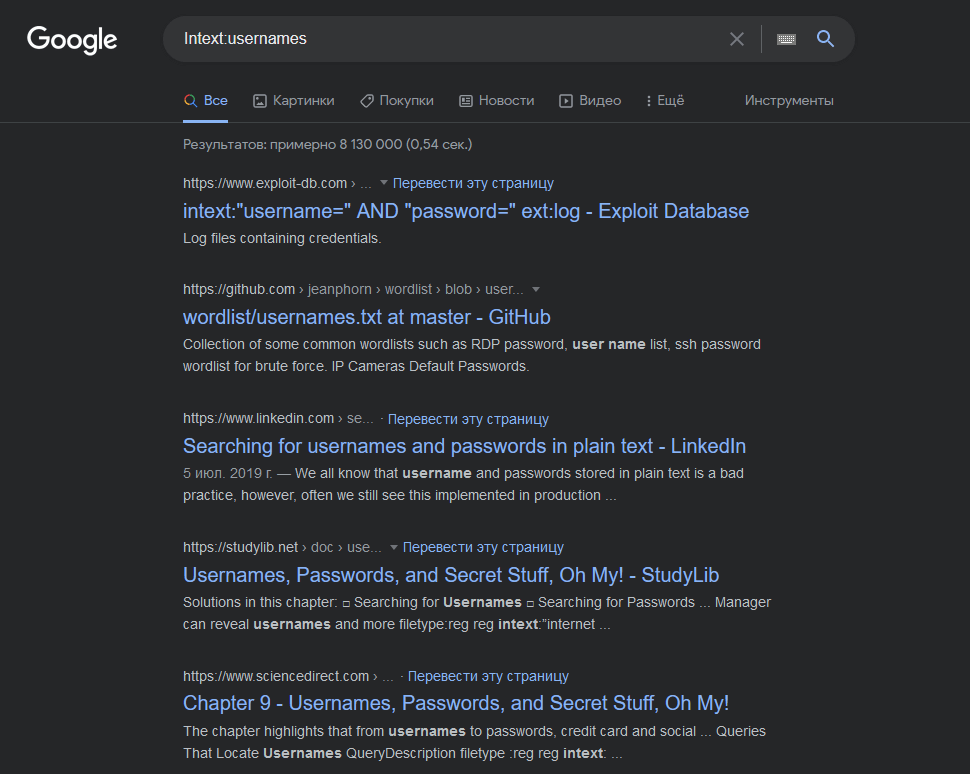Click the Google logo

(x=72, y=40)
